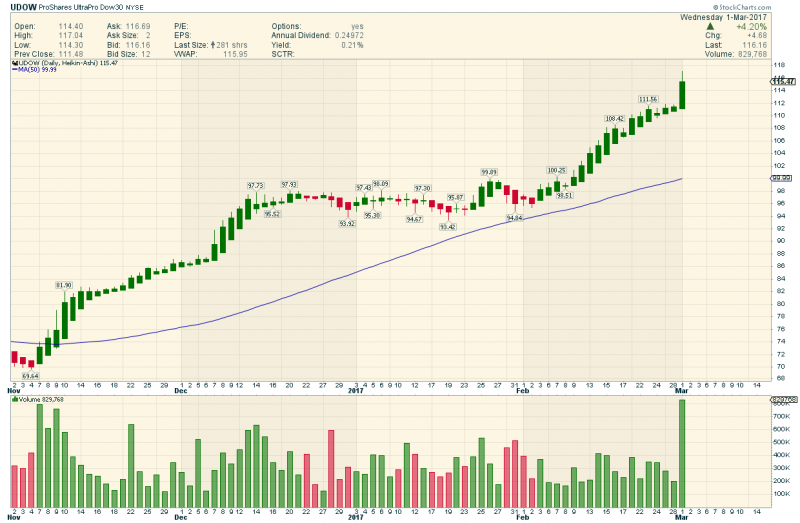This screenshot has height=523, width=800.
Task: Click the Bid Size value 12
Action: click(146, 54)
